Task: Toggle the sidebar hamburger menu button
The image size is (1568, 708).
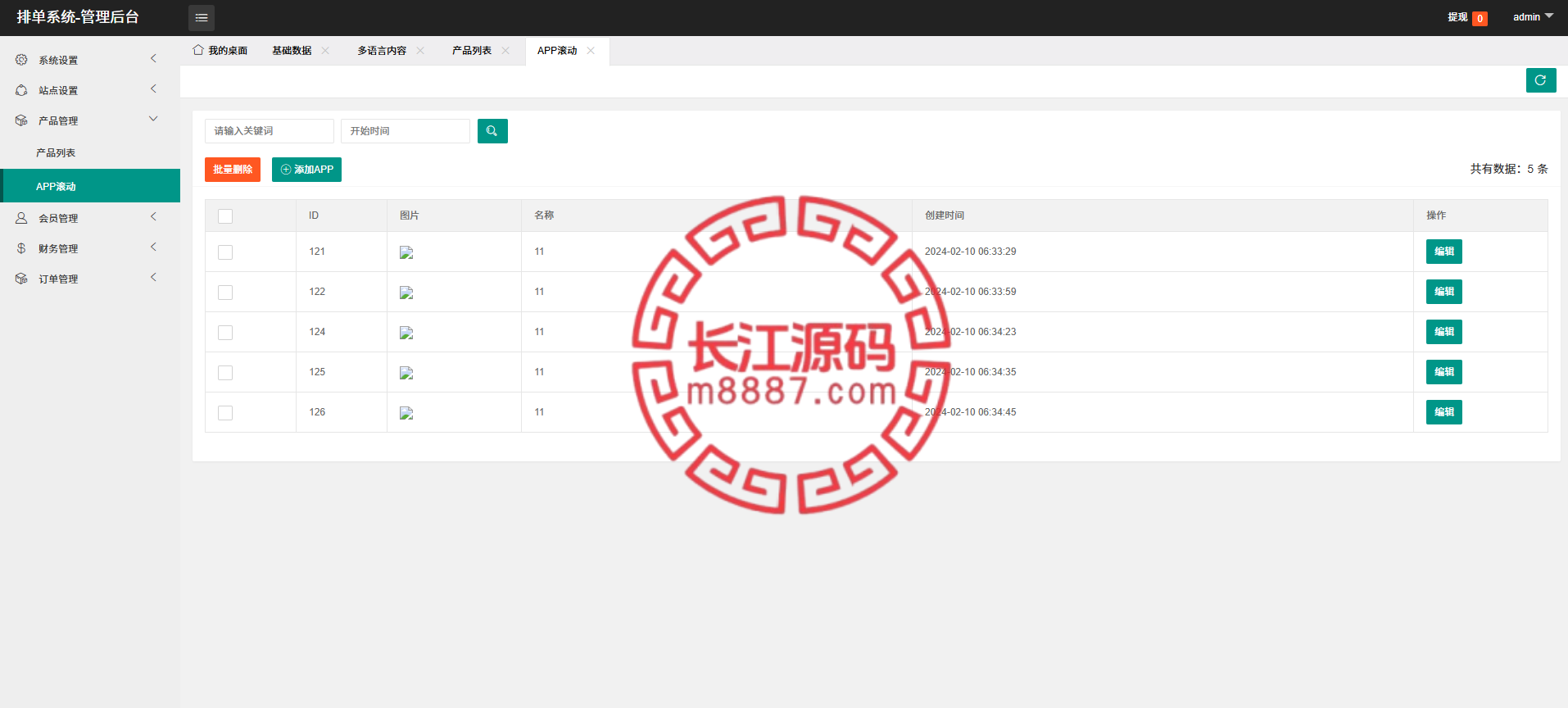Action: coord(202,17)
